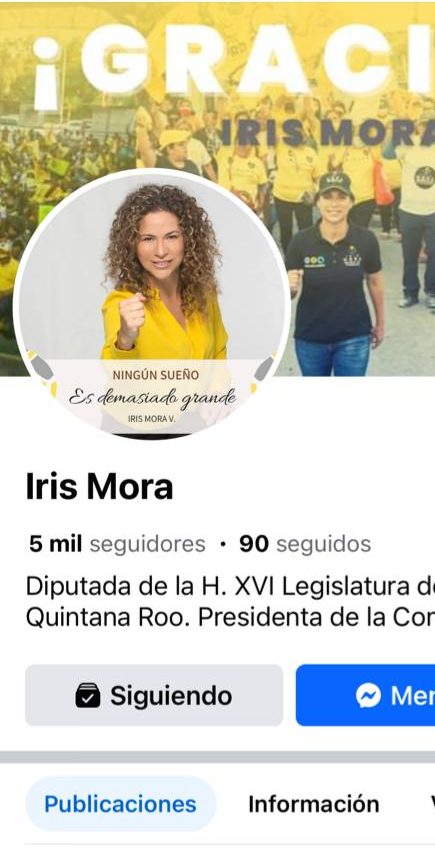Click the Quintana Roo bio line
Image resolution: width=435 pixels, height=853 pixels.
pos(230,619)
